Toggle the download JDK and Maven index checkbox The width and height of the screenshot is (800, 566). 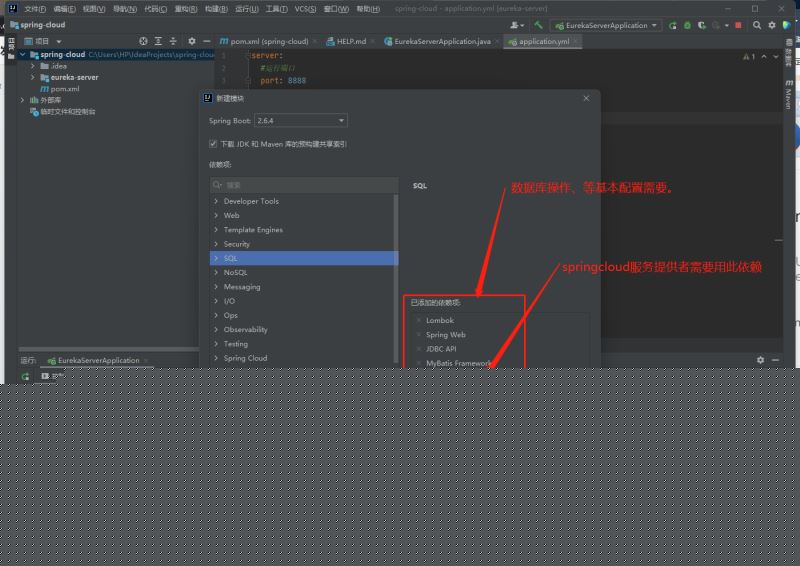coord(213,144)
